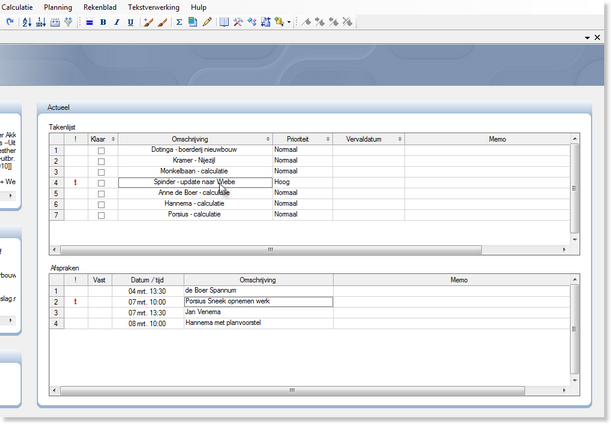This screenshot has width=611, height=424.
Task: Click the blue diamonds toolbar icon
Action: [252, 22]
